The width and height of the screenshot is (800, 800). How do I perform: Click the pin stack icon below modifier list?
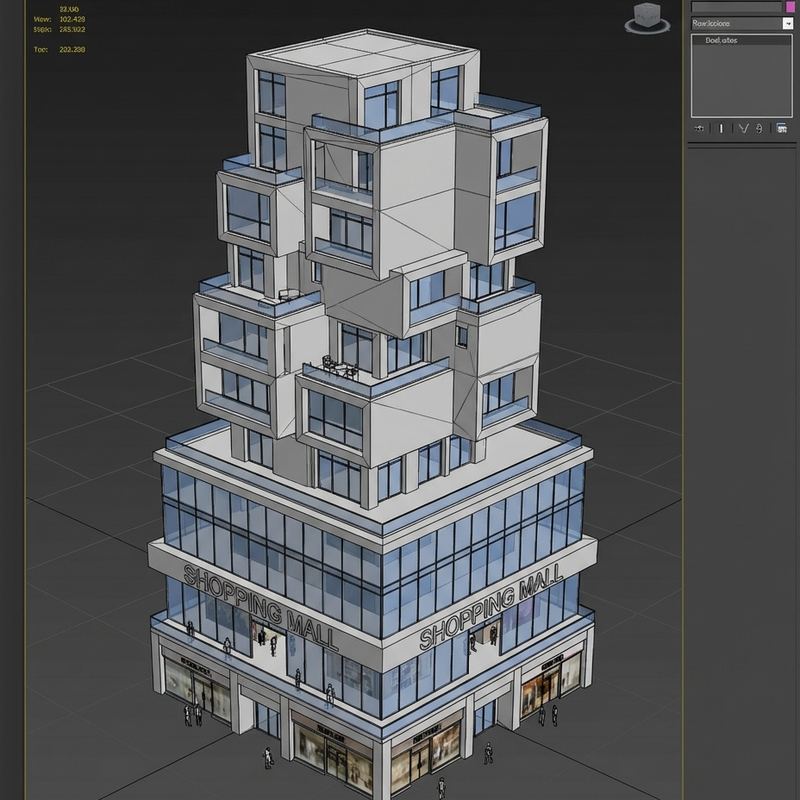(699, 129)
